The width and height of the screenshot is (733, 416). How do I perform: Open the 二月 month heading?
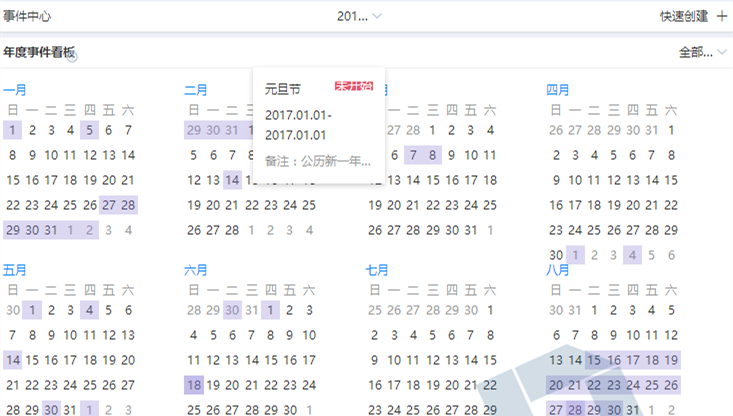click(195, 90)
